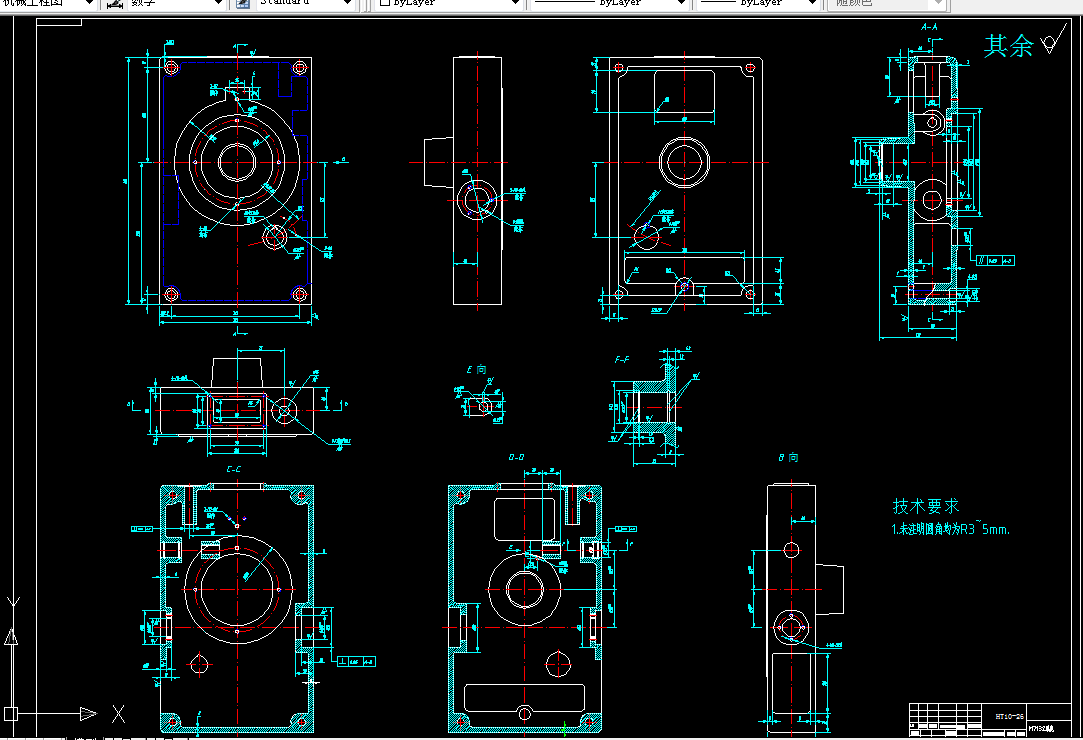Click the UCS X axis icon
The width and height of the screenshot is (1083, 740).
(x=118, y=714)
